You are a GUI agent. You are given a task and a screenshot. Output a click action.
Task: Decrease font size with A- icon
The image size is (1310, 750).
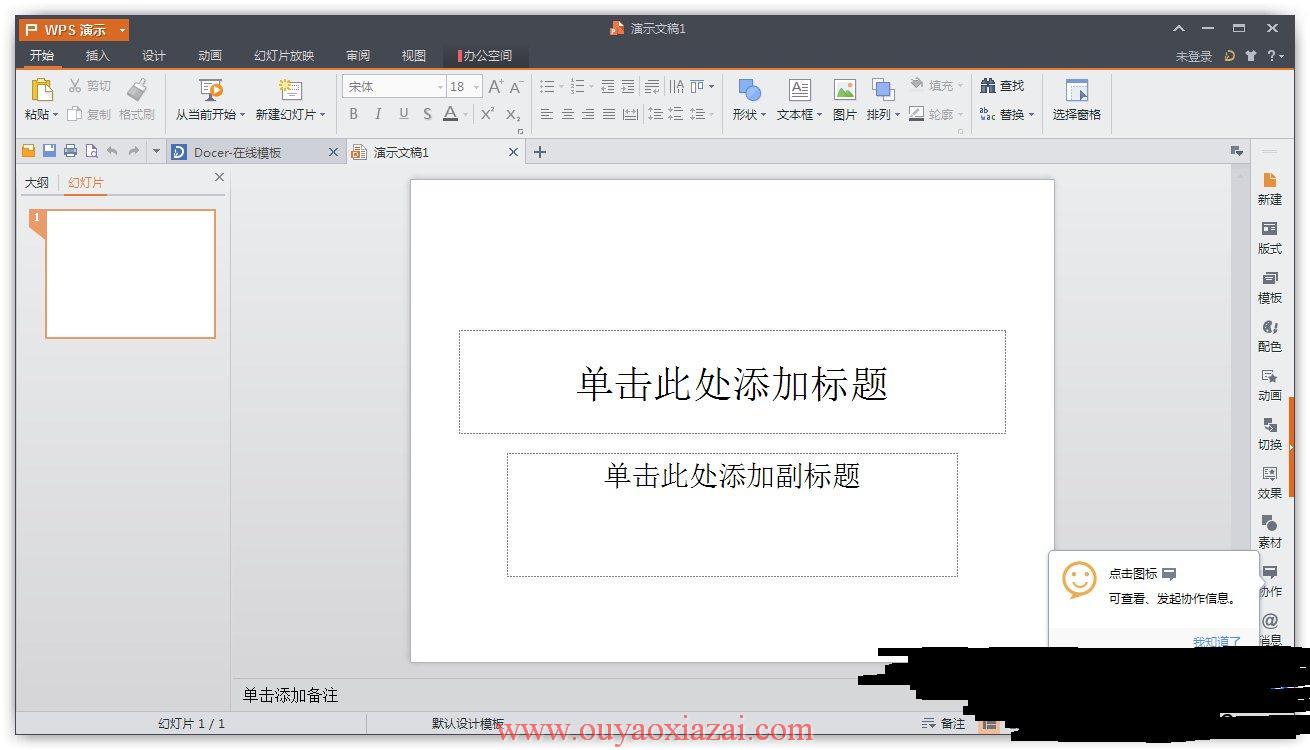tap(516, 86)
